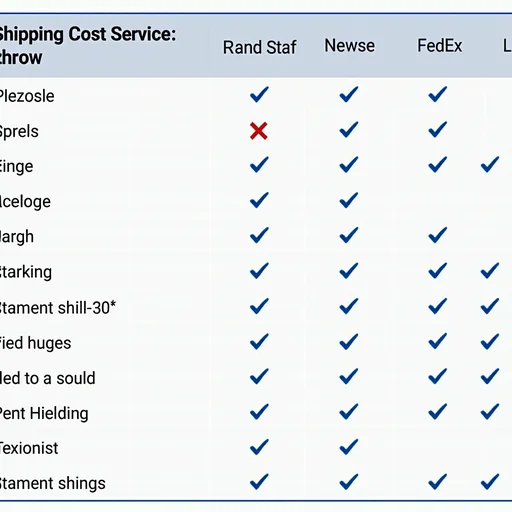Select the FedEx column header

click(440, 46)
